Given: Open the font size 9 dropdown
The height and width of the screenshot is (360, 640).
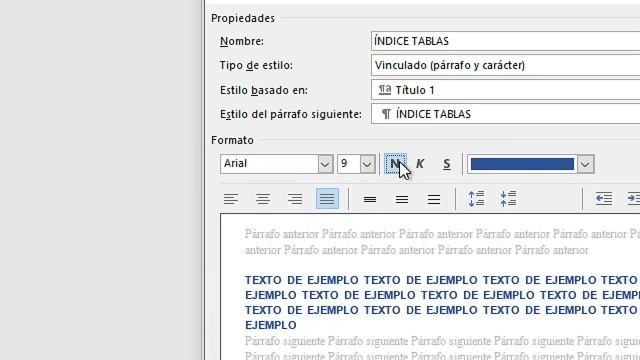Looking at the screenshot, I should click(367, 164).
